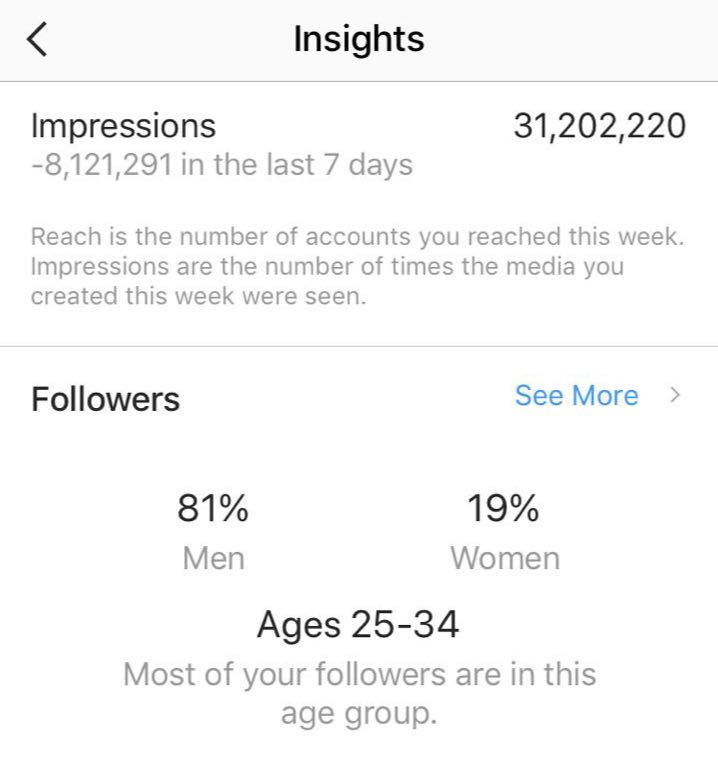Viewport: 718px width, 777px height.
Task: Tap the 'age group.' text line
Action: [x=358, y=716]
